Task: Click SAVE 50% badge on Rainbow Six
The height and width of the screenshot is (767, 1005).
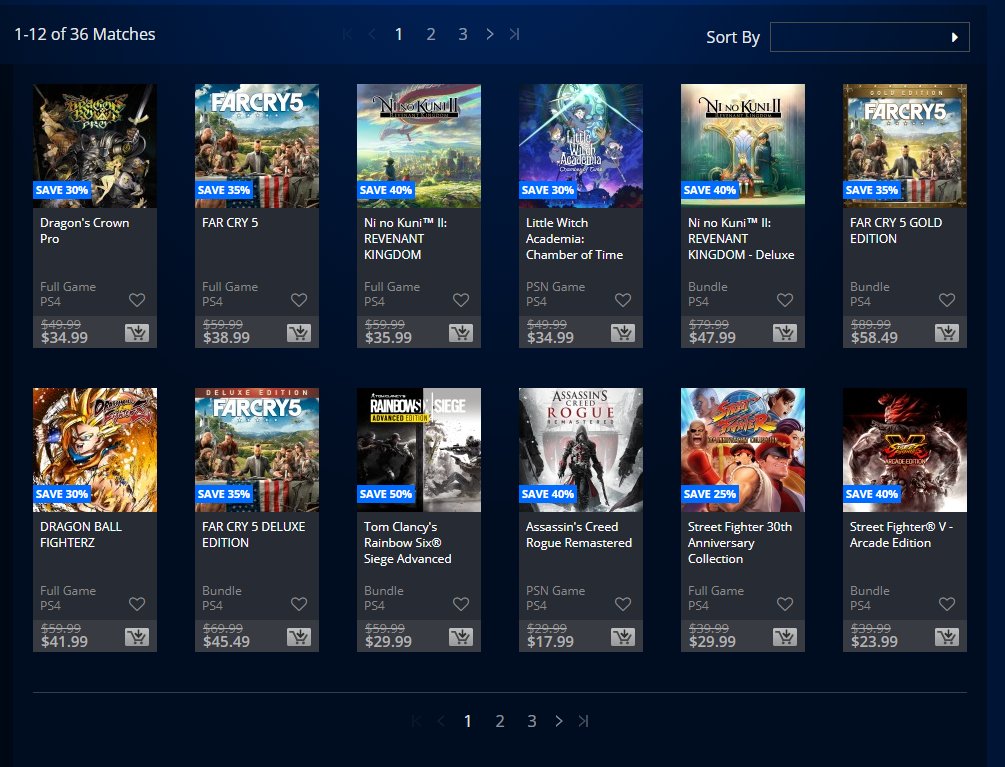Action: [x=386, y=494]
